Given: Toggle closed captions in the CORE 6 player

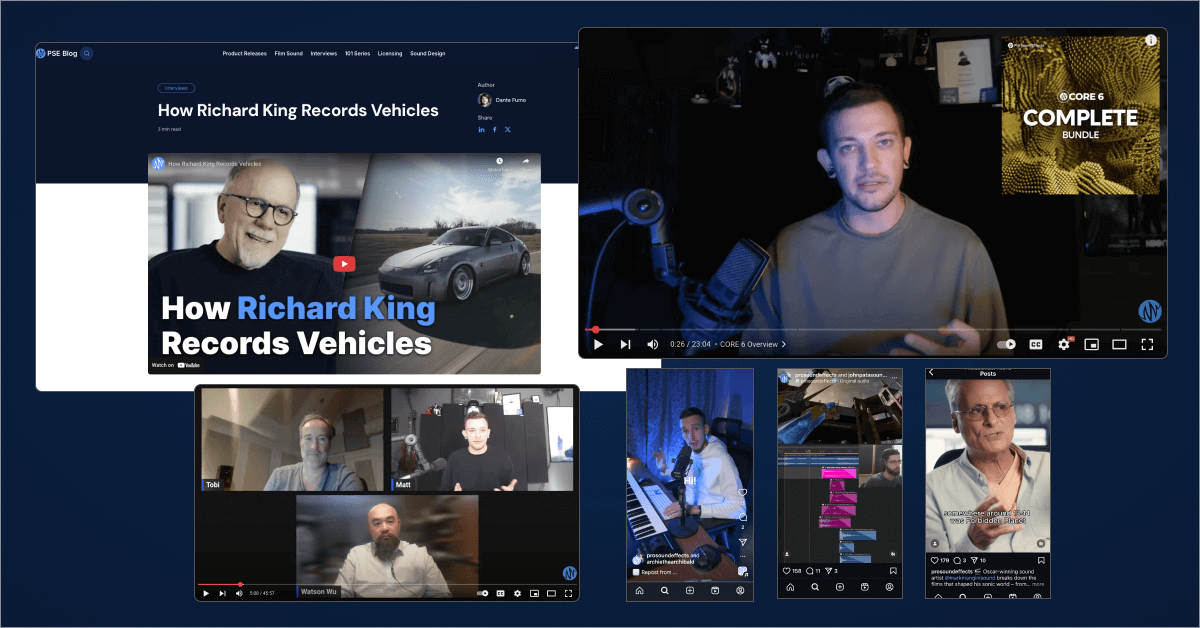Looking at the screenshot, I should [x=1036, y=344].
